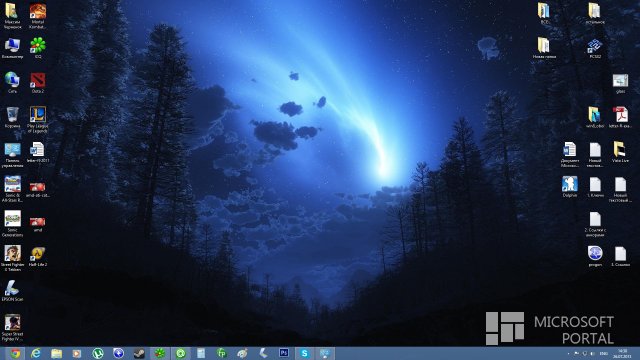Select the '1. Ключи' text file
Viewport: 640px width, 360px height.
pyautogui.click(x=595, y=187)
